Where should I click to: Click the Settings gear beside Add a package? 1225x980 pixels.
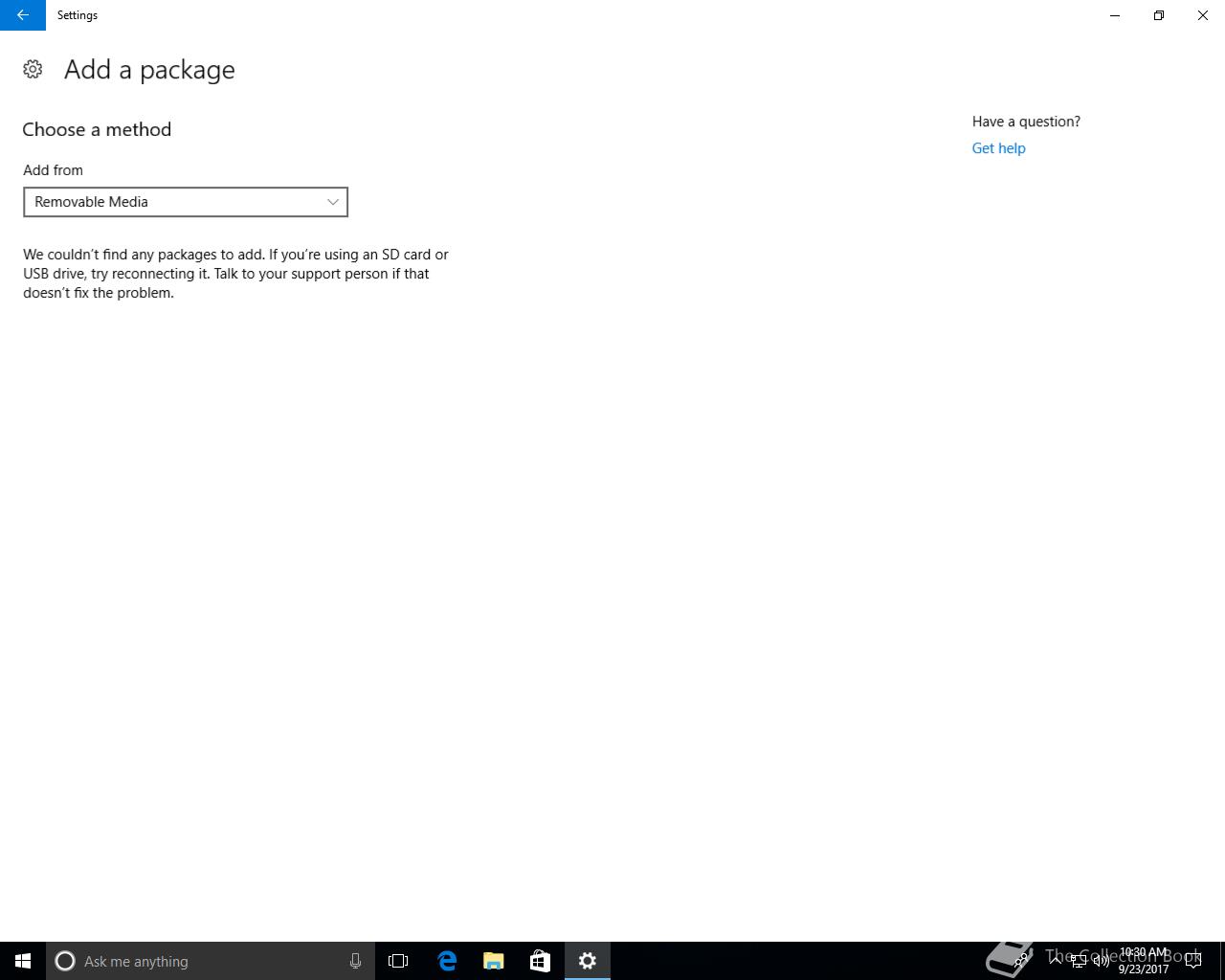[33, 69]
